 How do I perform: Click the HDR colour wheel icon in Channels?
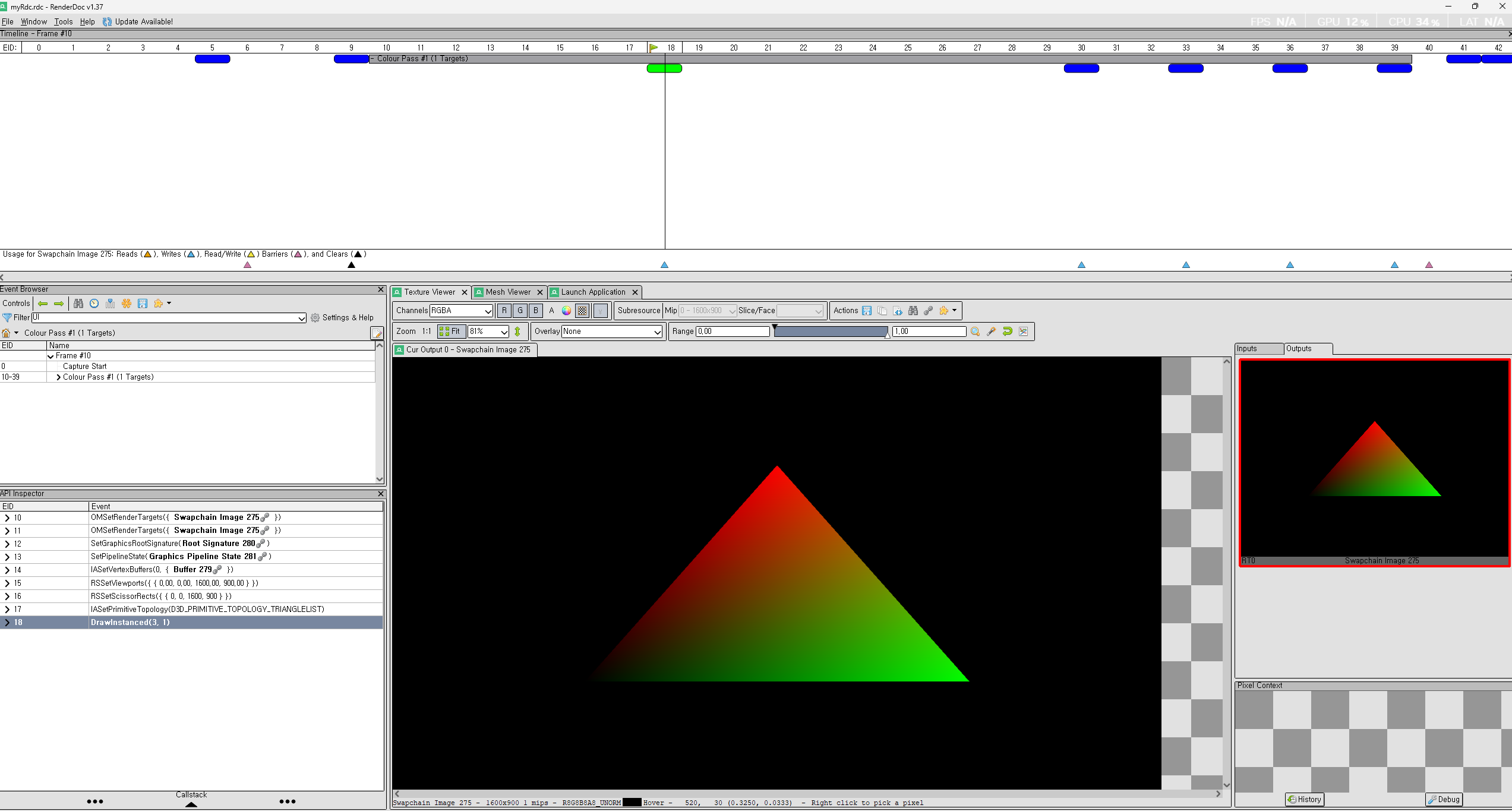(x=566, y=311)
